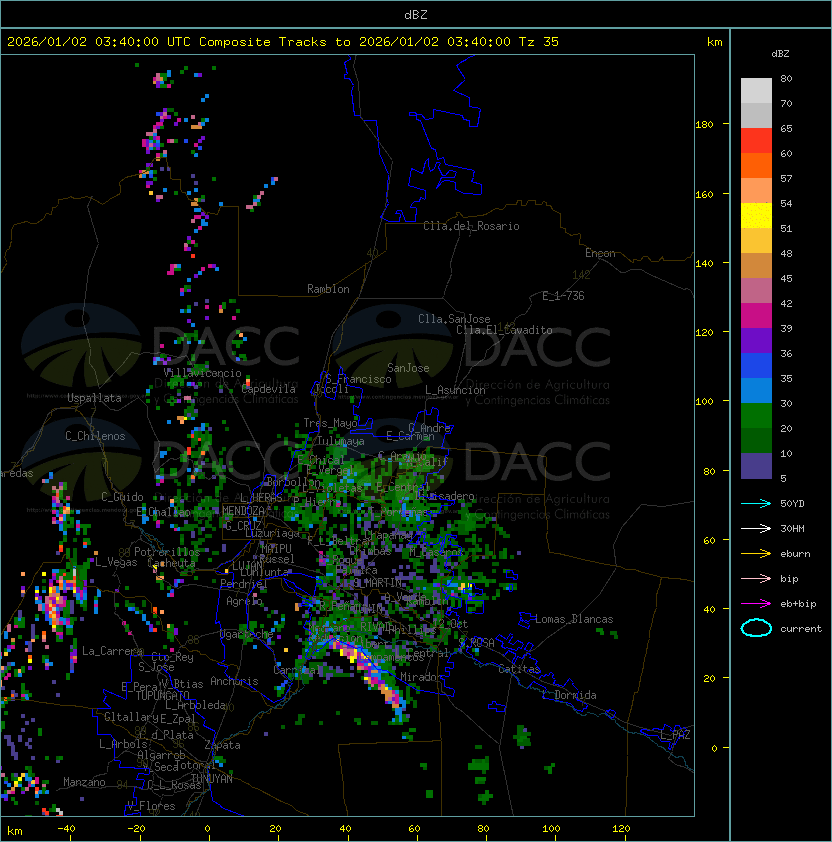Click the first '2026/01/02 03:40:00' timestamp in the header
Image resolution: width=832 pixels, height=842 pixels.
[83, 41]
